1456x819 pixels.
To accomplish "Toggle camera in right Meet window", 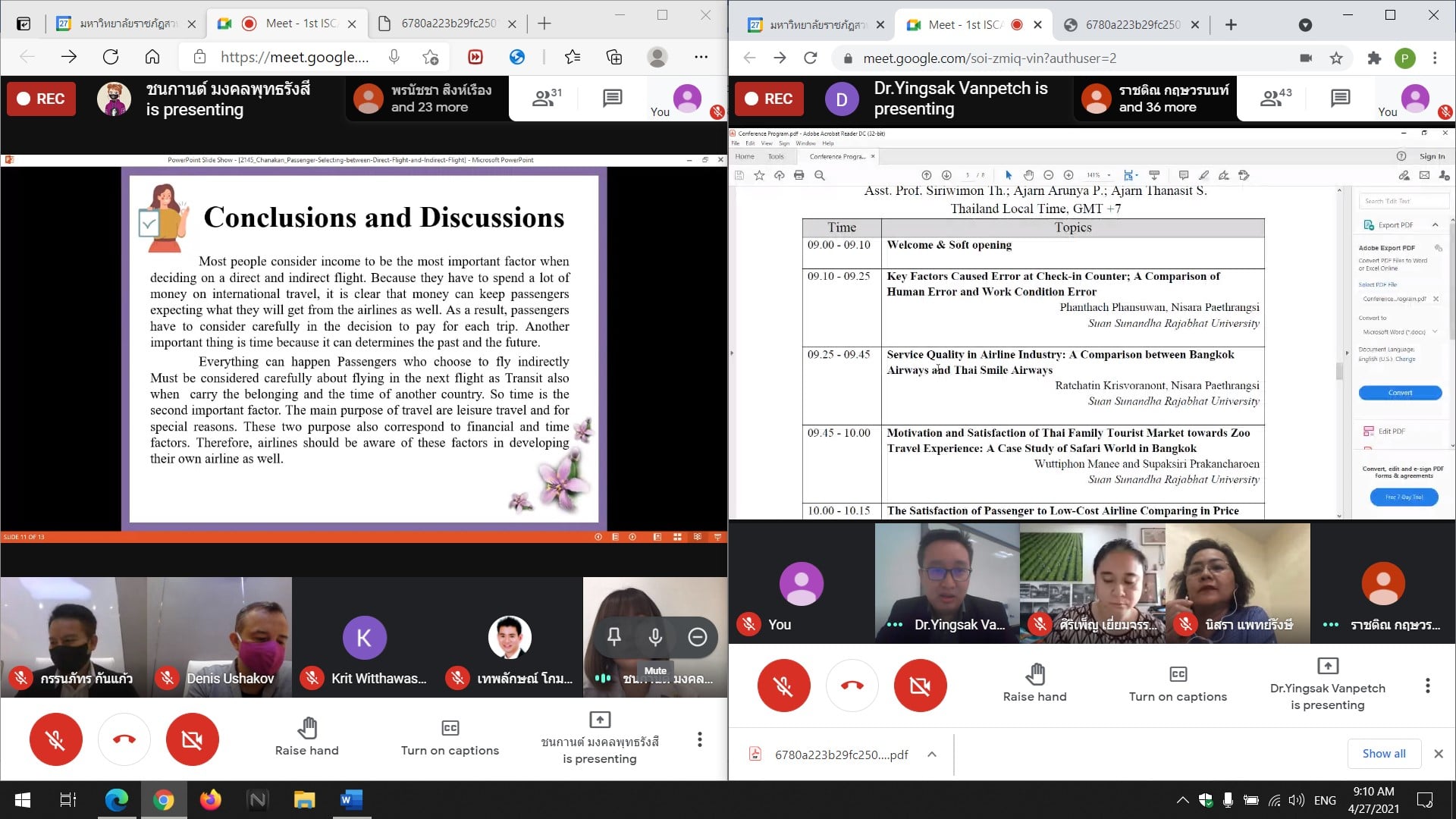I will (920, 686).
